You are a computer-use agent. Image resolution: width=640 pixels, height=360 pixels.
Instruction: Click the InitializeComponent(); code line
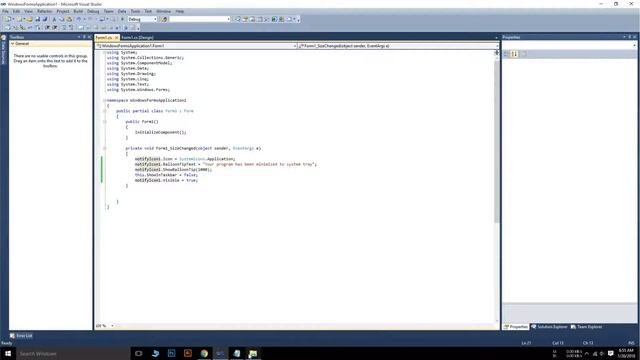tap(160, 132)
